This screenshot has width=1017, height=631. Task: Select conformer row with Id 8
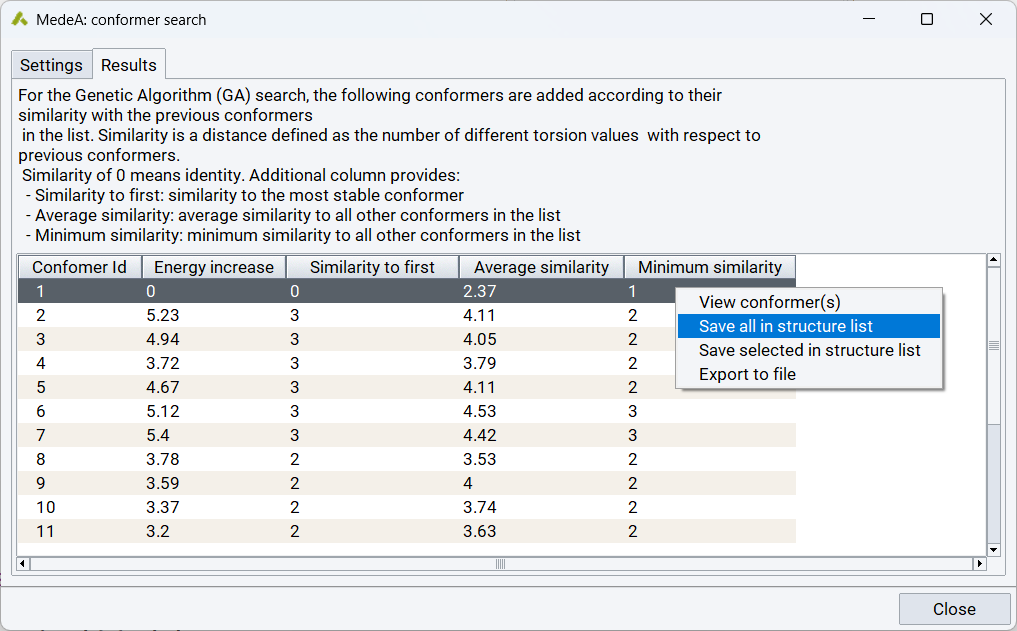pyautogui.click(x=407, y=459)
